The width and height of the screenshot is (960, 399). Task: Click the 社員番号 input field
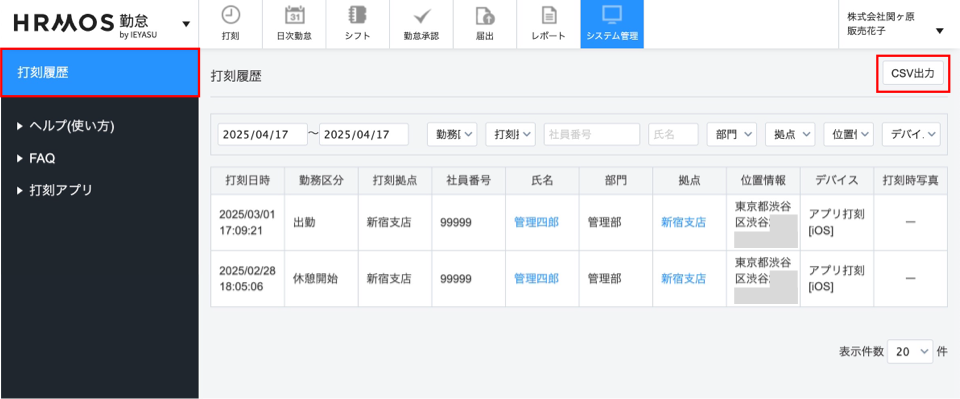(x=591, y=135)
